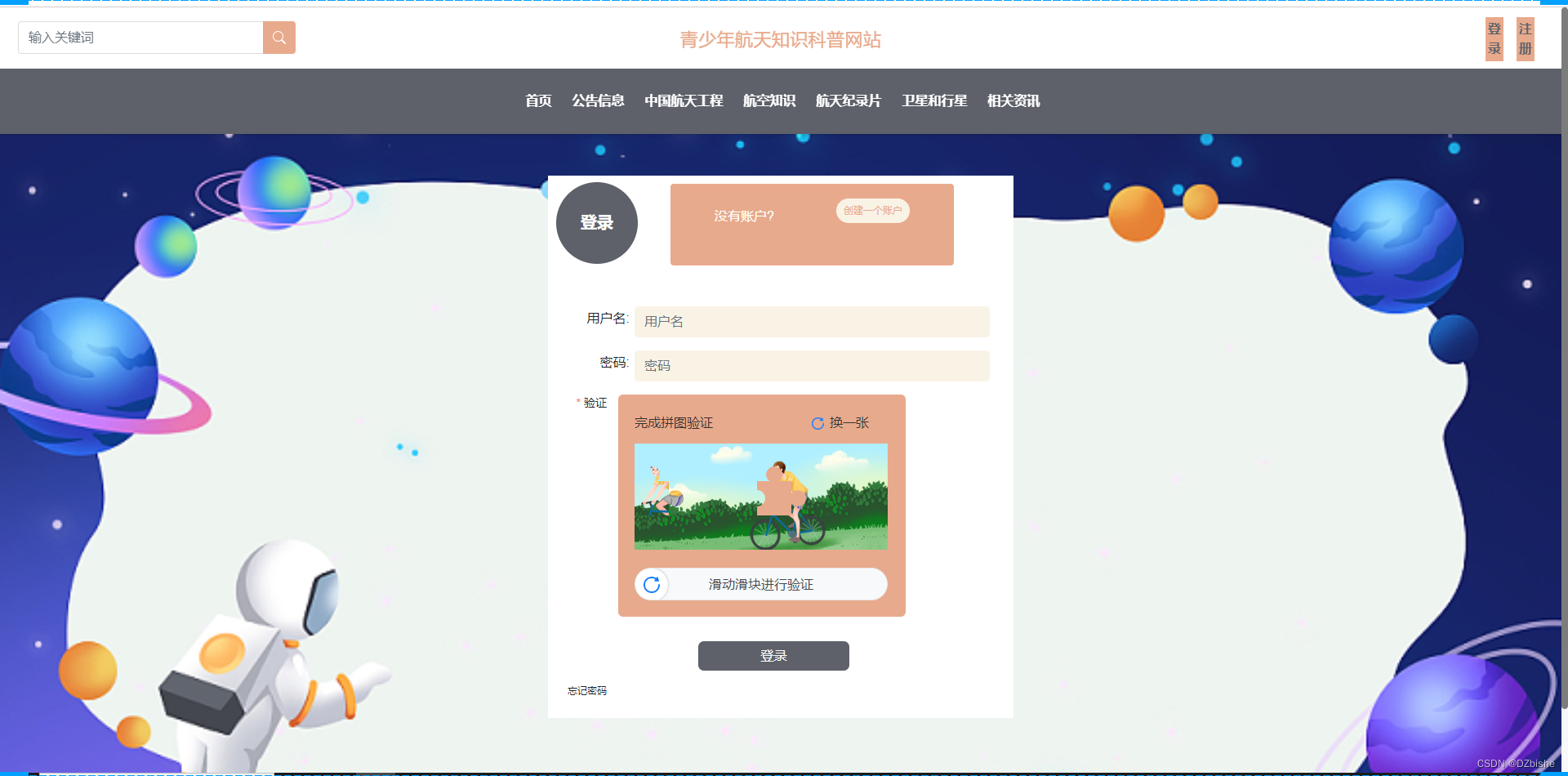1568x776 pixels.
Task: Click the site title 青少年航天知识科普网站
Action: [x=781, y=40]
